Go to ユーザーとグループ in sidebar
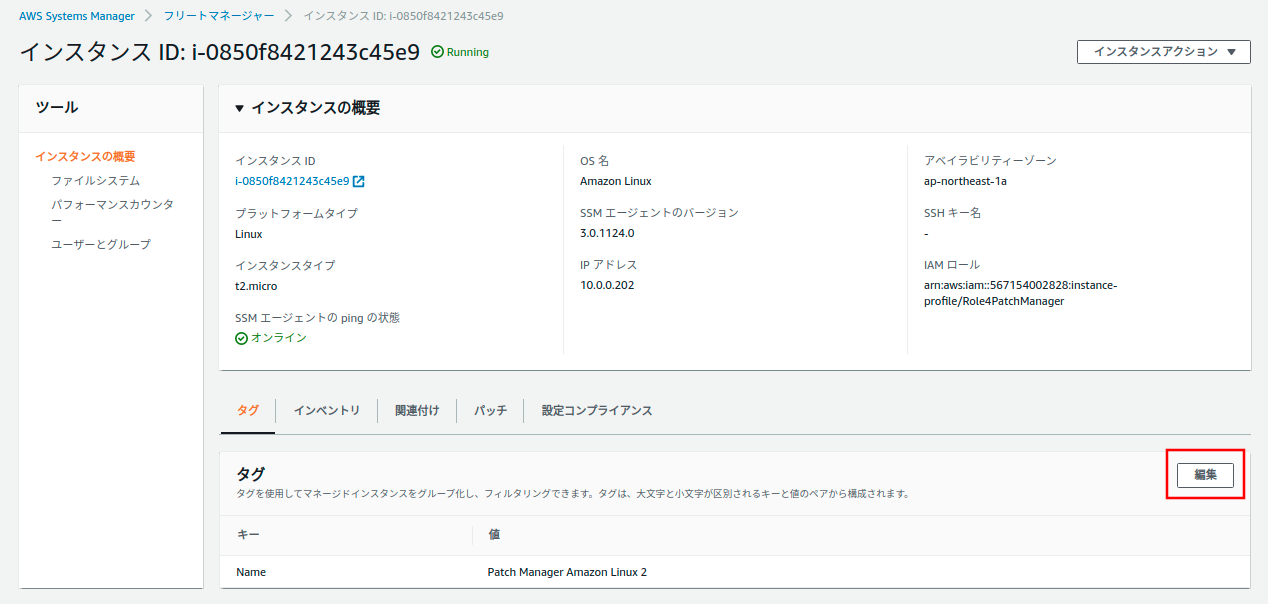 (101, 244)
